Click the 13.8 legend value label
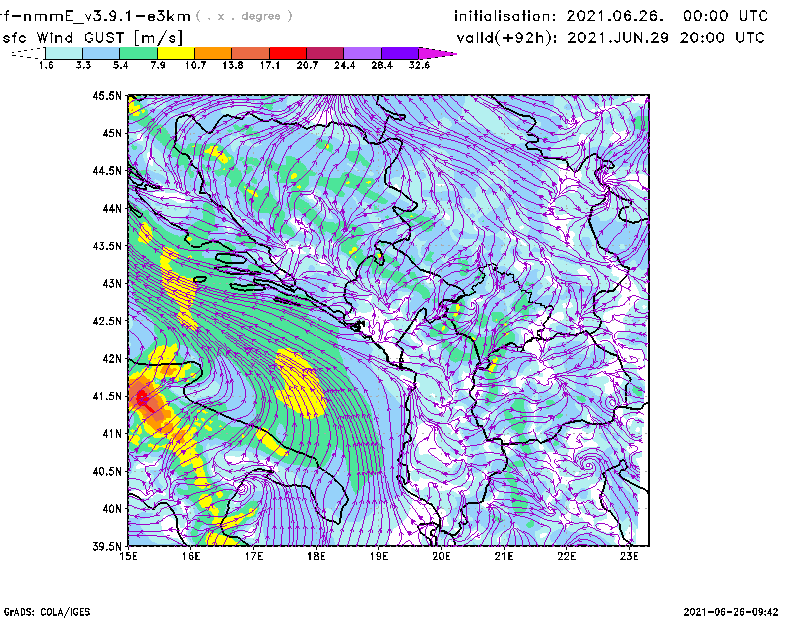 click(x=233, y=65)
